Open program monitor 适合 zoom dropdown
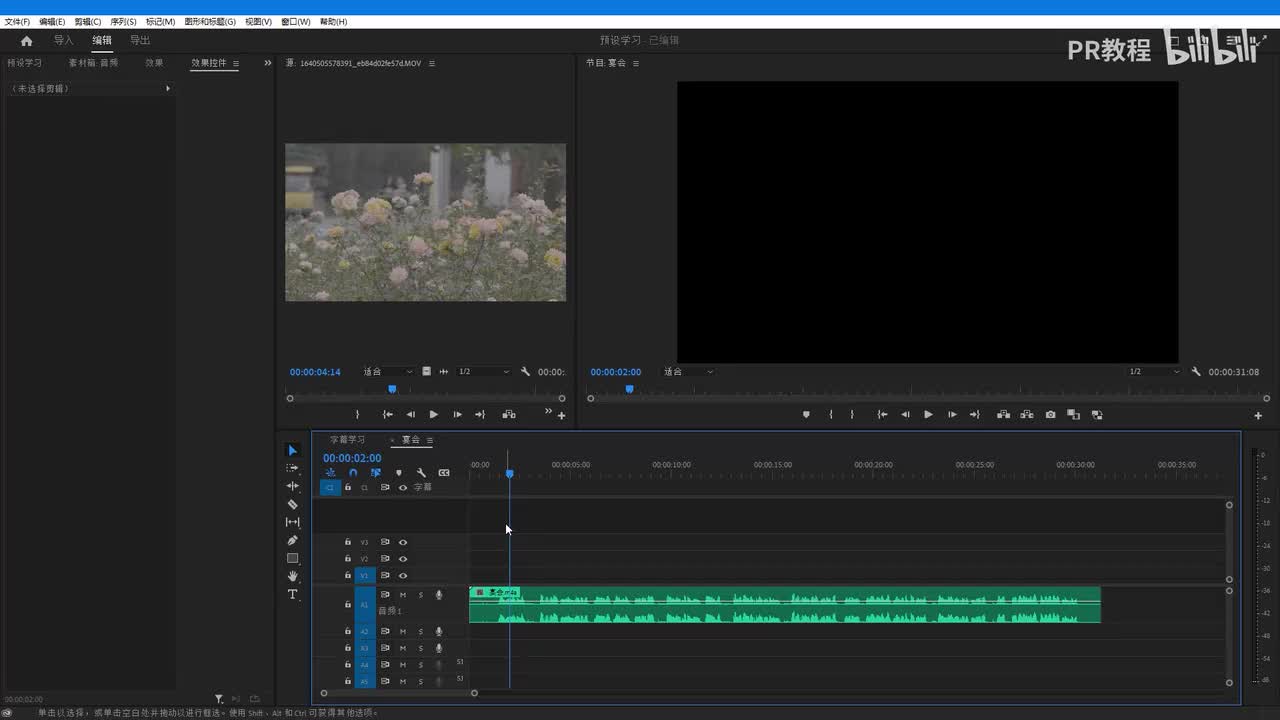Image resolution: width=1280 pixels, height=720 pixels. click(x=688, y=372)
